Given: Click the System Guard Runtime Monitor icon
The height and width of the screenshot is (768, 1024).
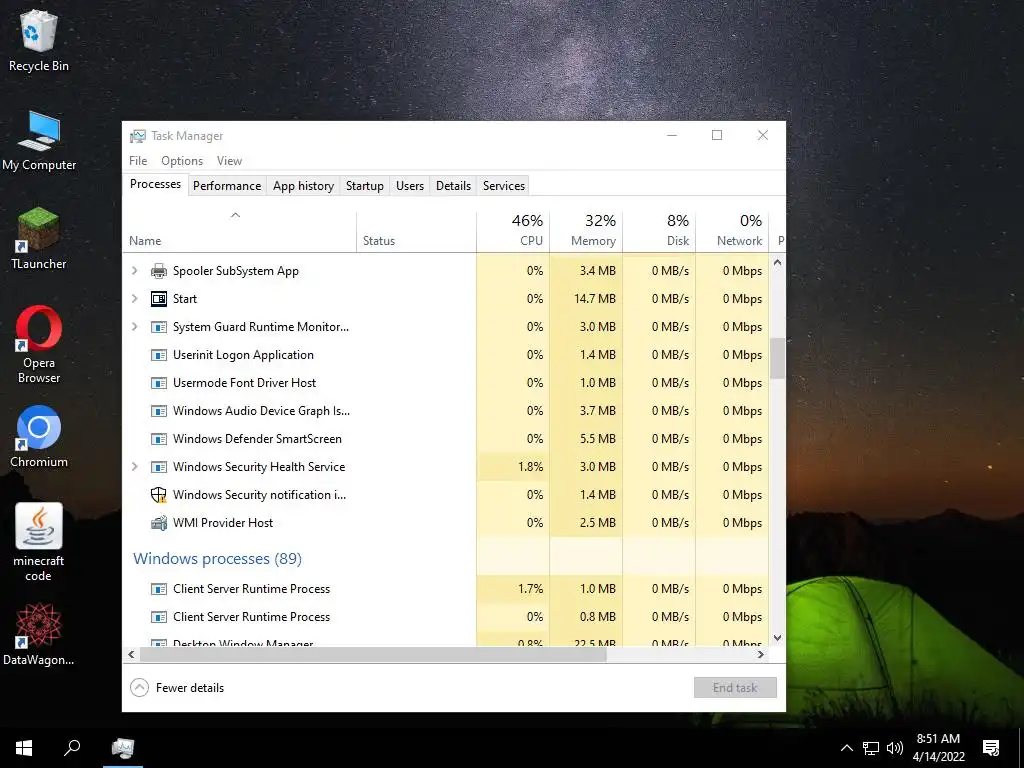Looking at the screenshot, I should coord(159,327).
